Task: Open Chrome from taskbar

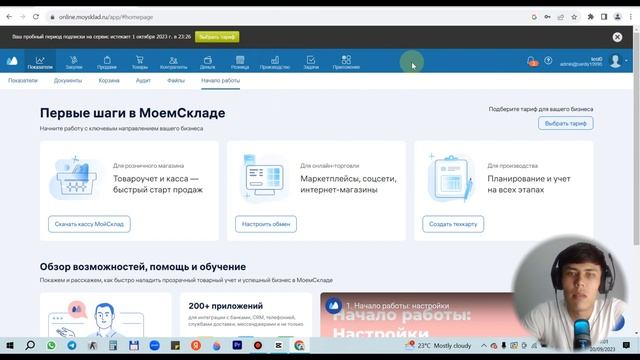Action: 299,345
